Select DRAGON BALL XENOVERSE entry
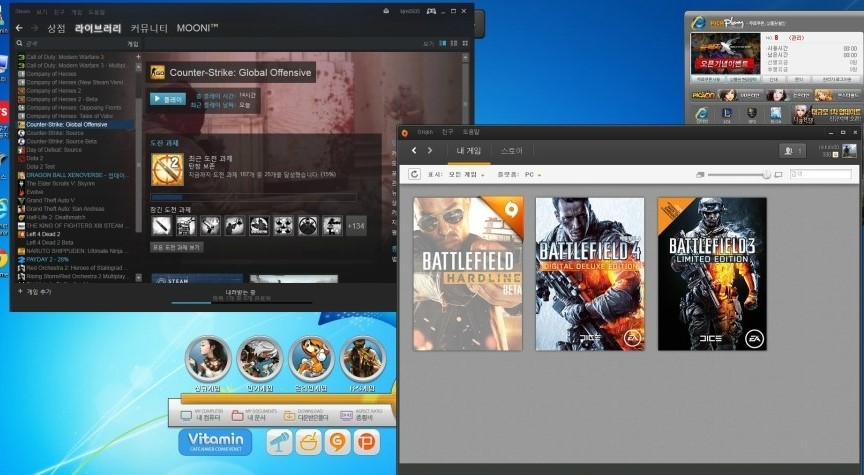This screenshot has width=864, height=475. click(x=77, y=175)
